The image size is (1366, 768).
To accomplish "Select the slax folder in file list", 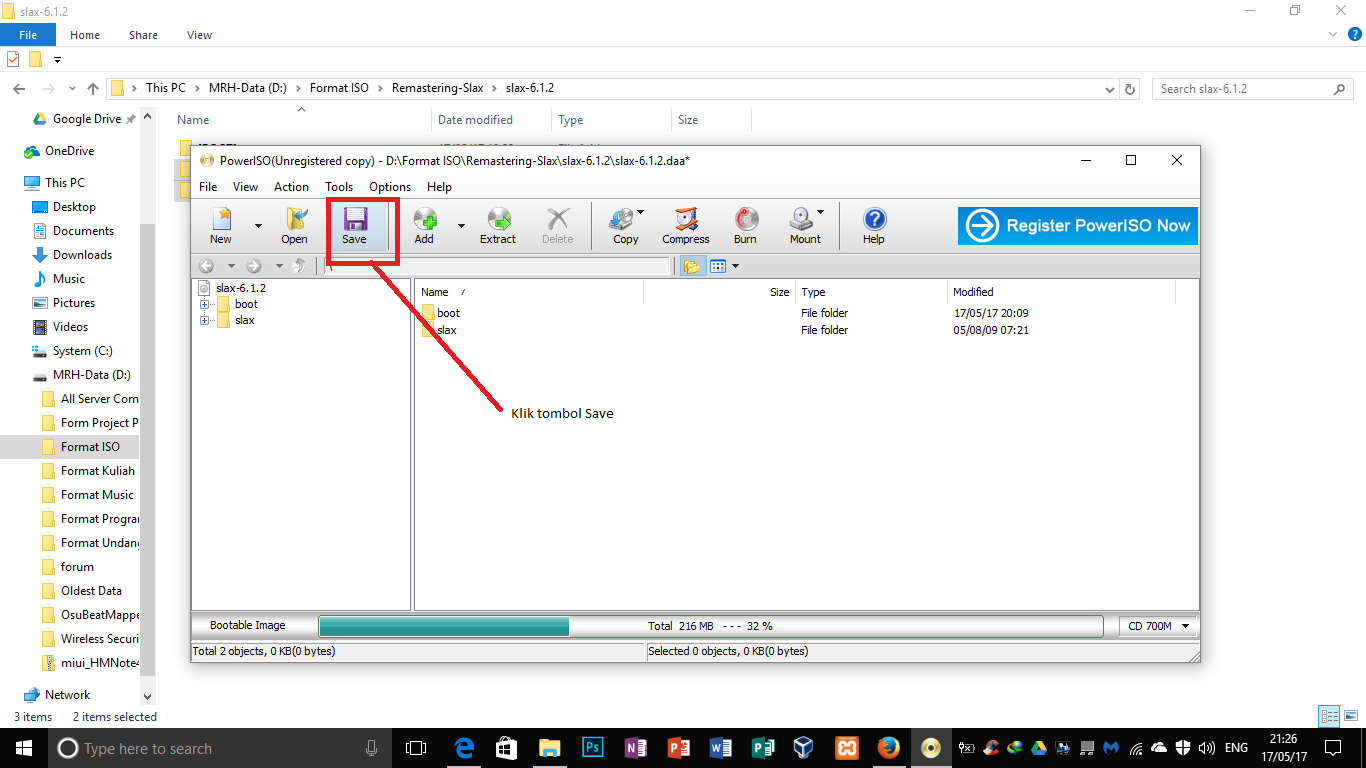I will point(439,330).
